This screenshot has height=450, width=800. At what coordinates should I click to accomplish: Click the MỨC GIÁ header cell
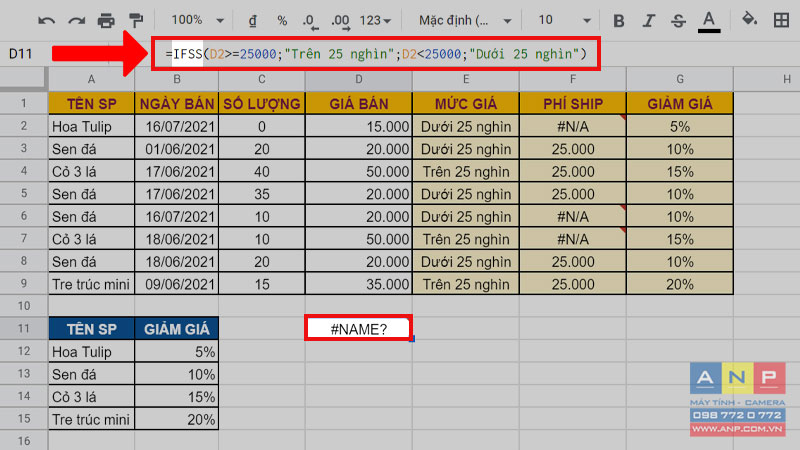pyautogui.click(x=466, y=104)
